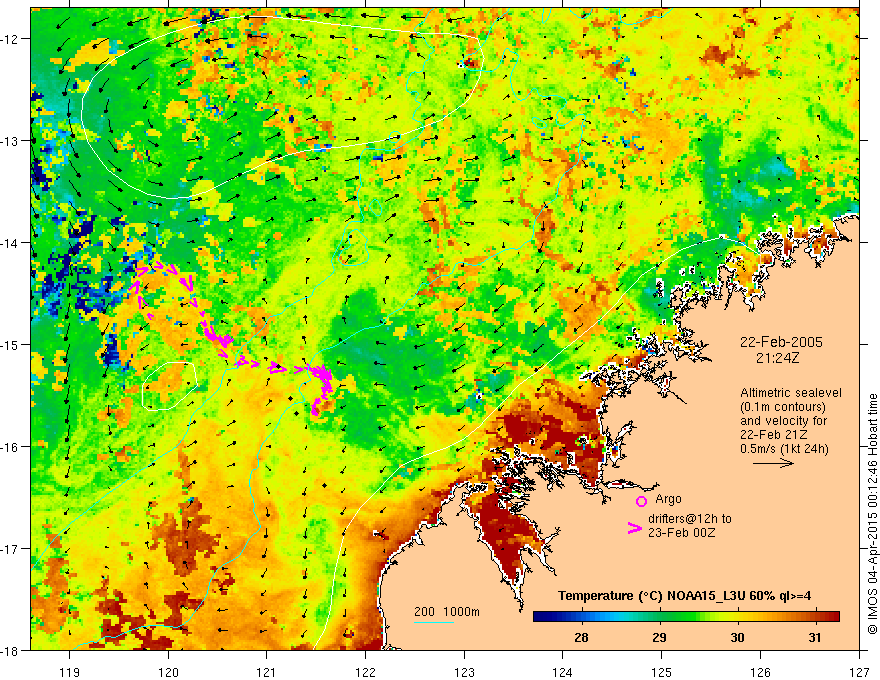
Task: Click the temperature colorbar near 31
Action: click(x=815, y=617)
